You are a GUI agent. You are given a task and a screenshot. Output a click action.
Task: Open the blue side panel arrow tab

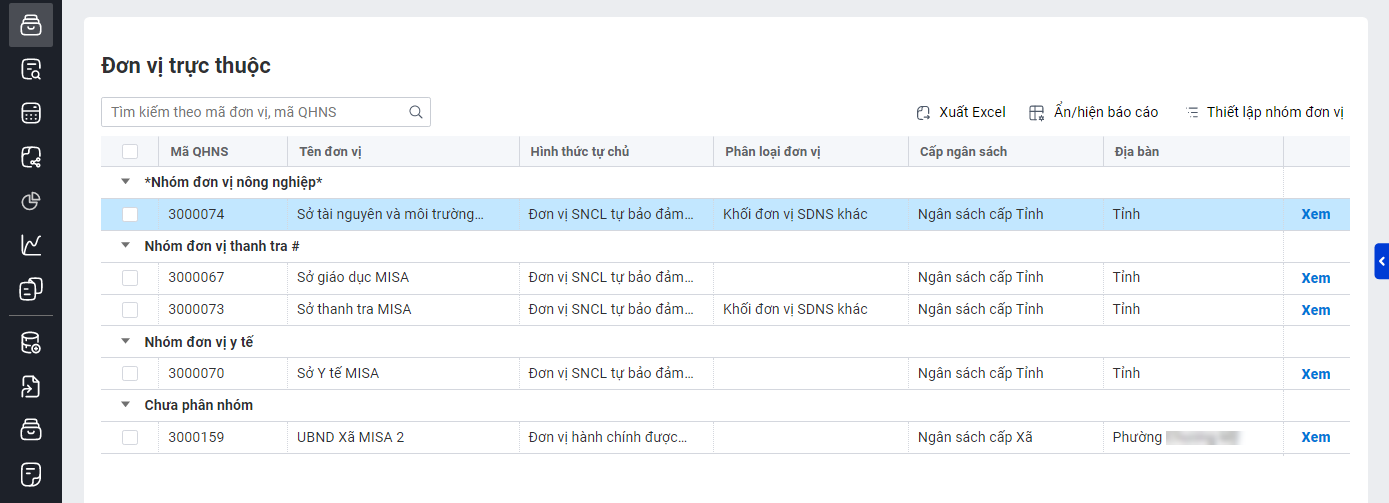[x=1381, y=261]
